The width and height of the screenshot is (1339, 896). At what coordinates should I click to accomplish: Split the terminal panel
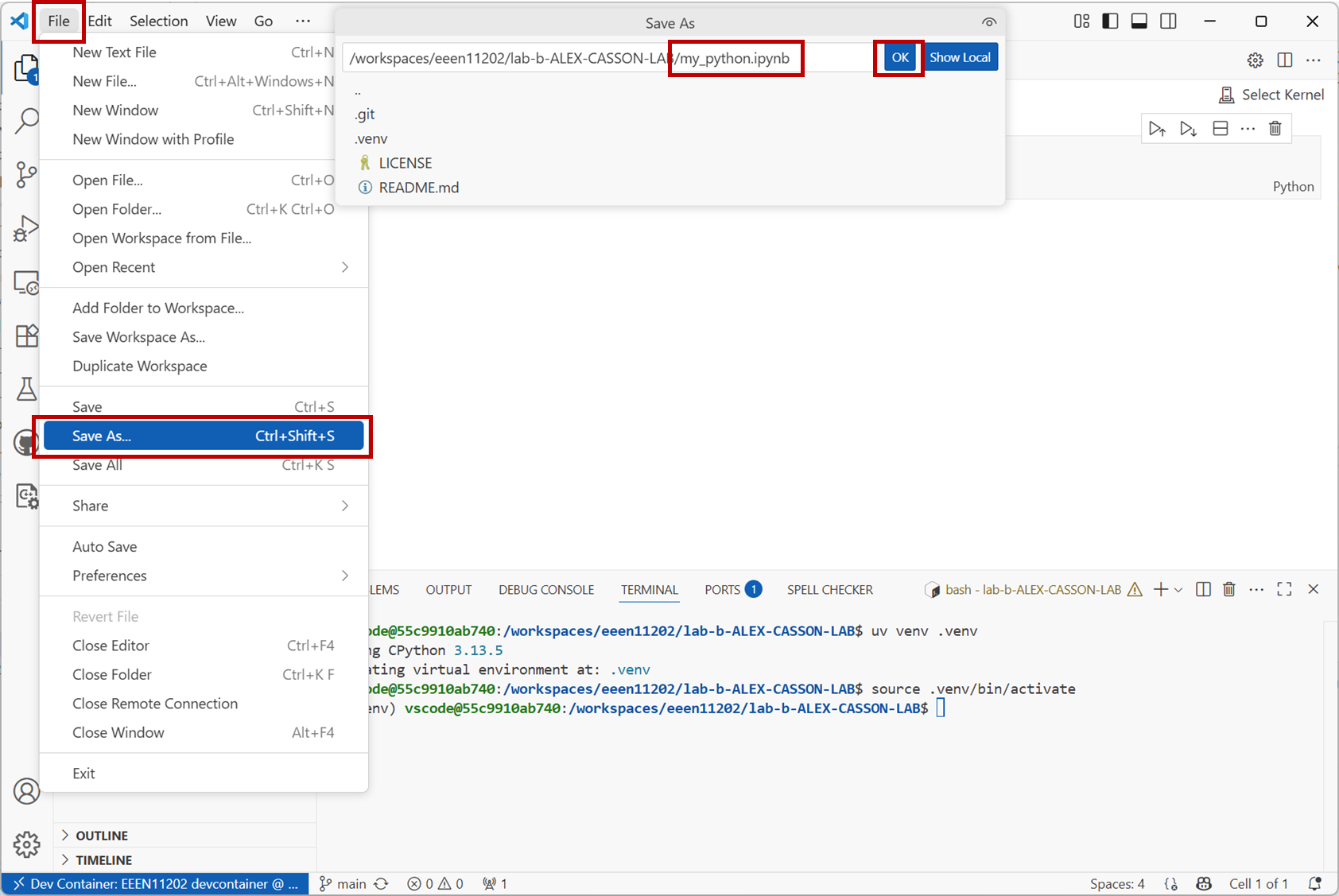tap(1203, 589)
